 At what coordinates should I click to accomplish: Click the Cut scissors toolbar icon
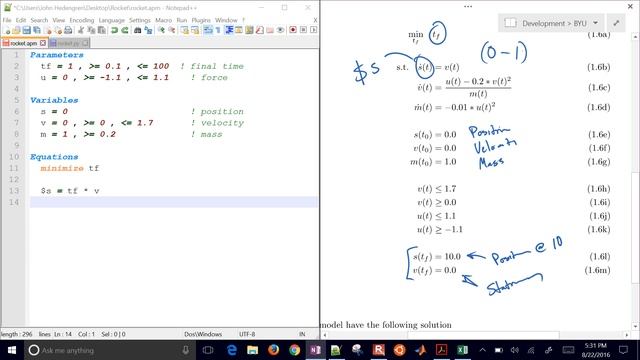click(x=81, y=30)
